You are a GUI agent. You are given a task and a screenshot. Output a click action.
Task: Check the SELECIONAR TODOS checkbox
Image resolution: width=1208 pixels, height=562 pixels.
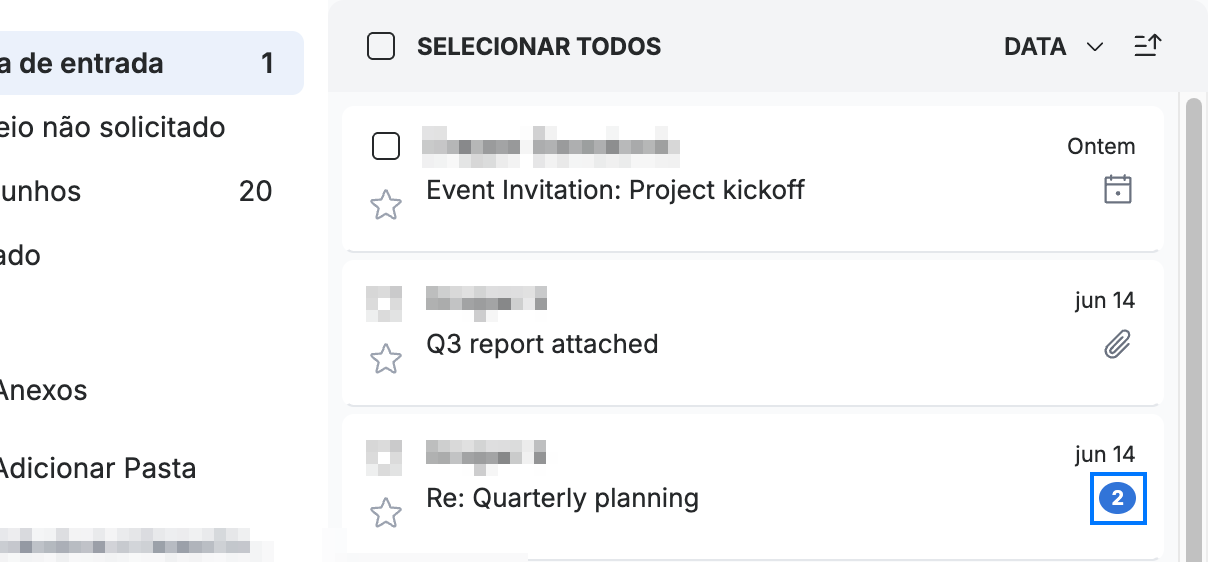[x=381, y=46]
